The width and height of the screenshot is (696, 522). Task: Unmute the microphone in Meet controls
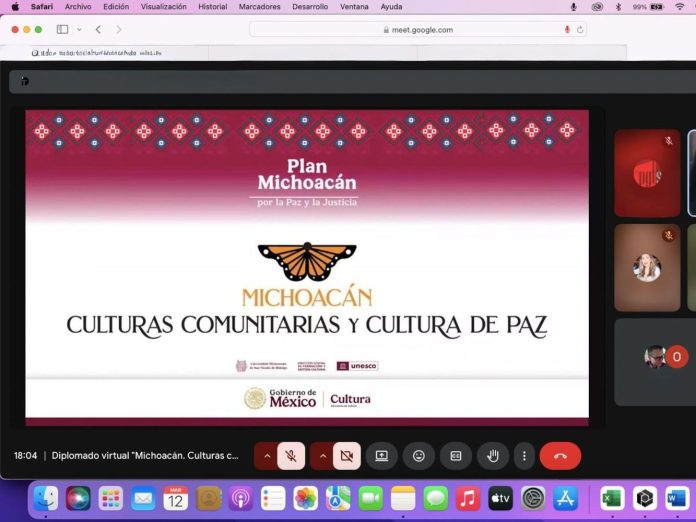[291, 456]
